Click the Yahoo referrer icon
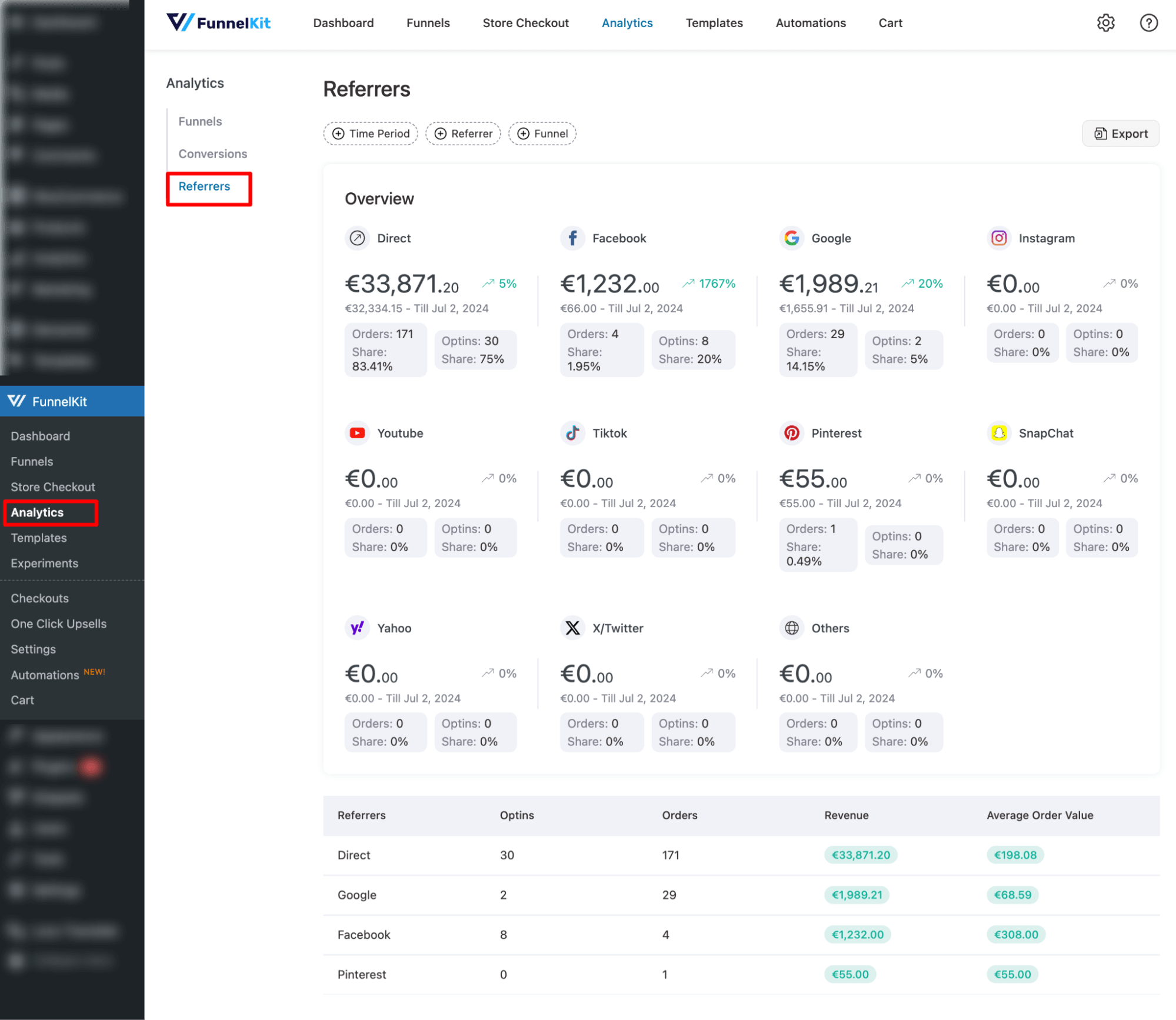 tap(357, 628)
